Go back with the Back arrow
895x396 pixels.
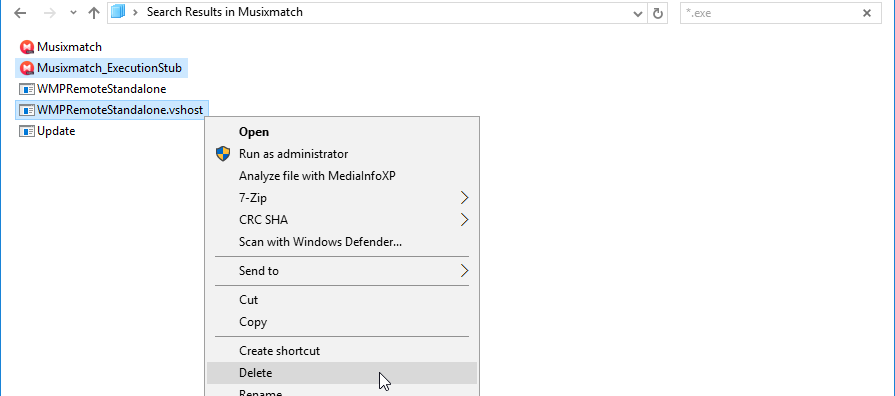(x=20, y=13)
